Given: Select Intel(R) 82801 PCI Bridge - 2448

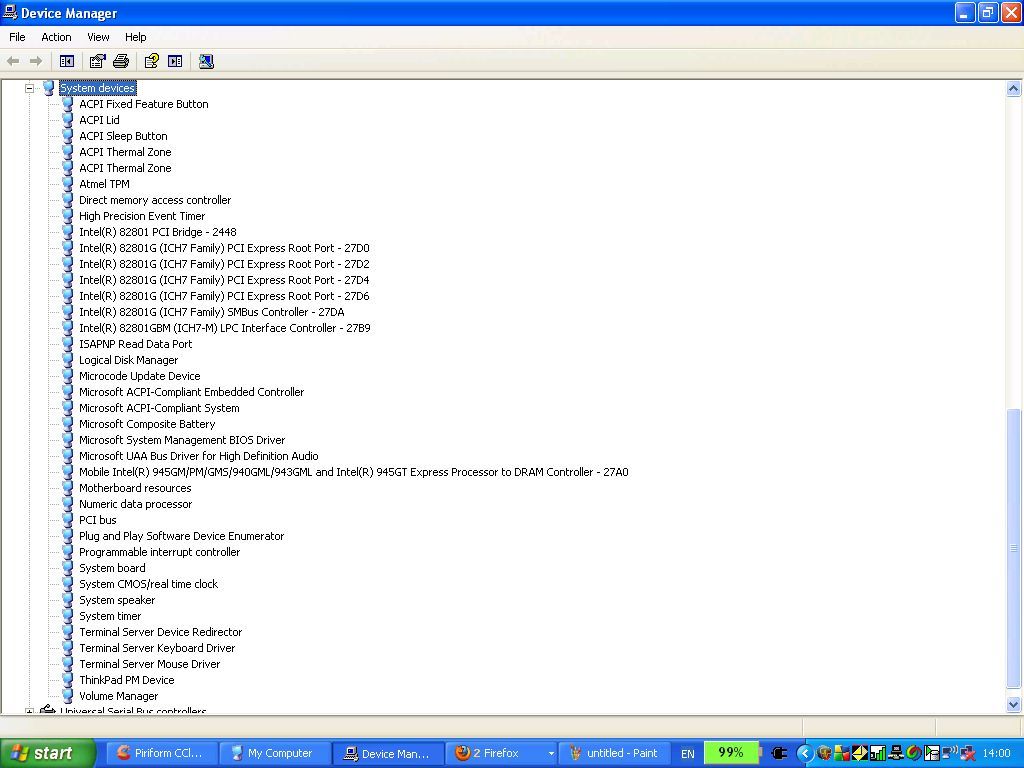Looking at the screenshot, I should pyautogui.click(x=157, y=232).
